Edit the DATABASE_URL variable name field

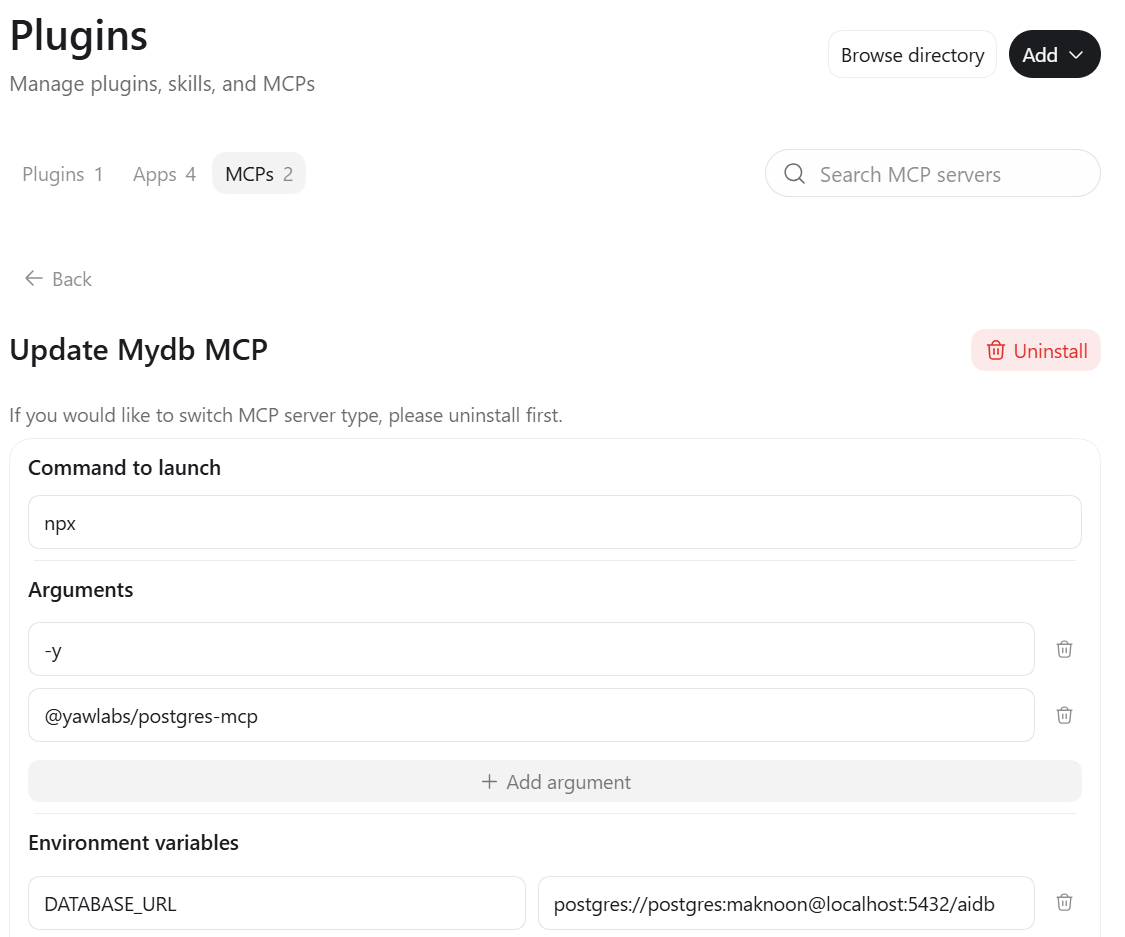[x=277, y=904]
